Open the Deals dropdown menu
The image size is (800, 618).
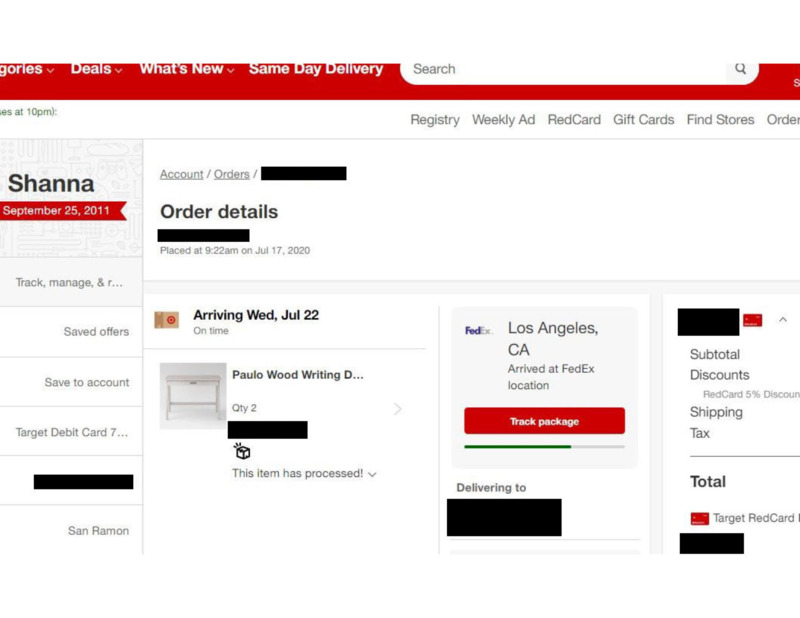pos(96,69)
